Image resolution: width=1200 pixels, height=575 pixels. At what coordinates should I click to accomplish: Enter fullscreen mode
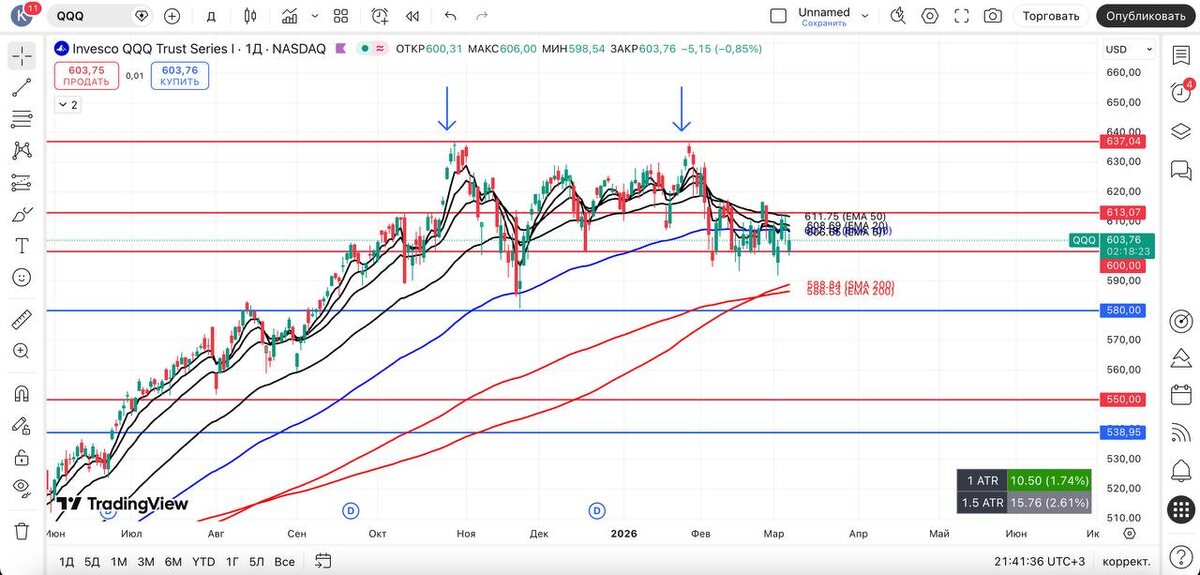pyautogui.click(x=961, y=16)
